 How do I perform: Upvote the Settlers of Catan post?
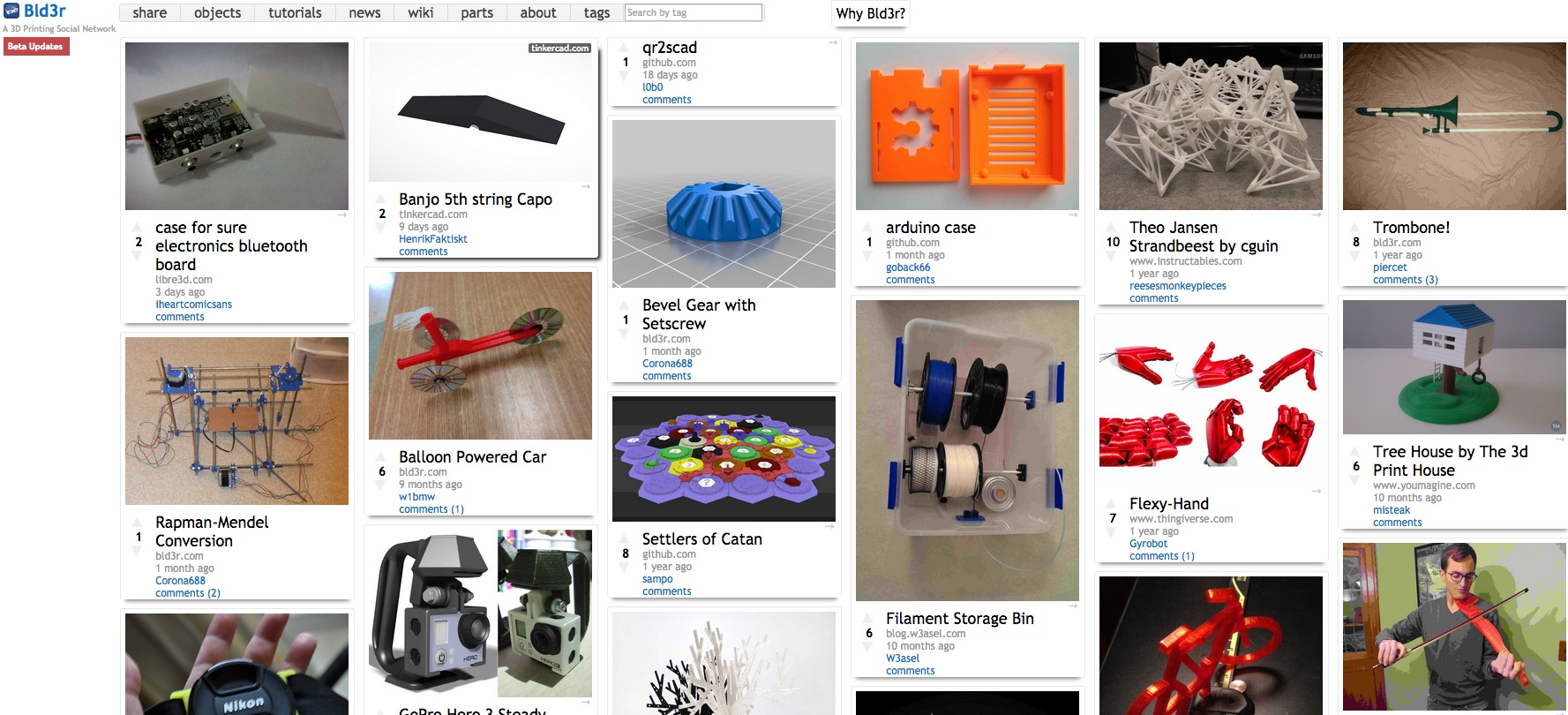625,539
